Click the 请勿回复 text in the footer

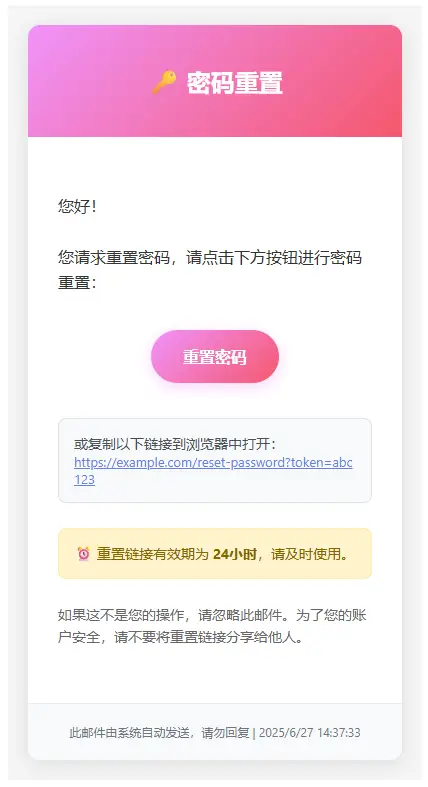click(x=225, y=733)
